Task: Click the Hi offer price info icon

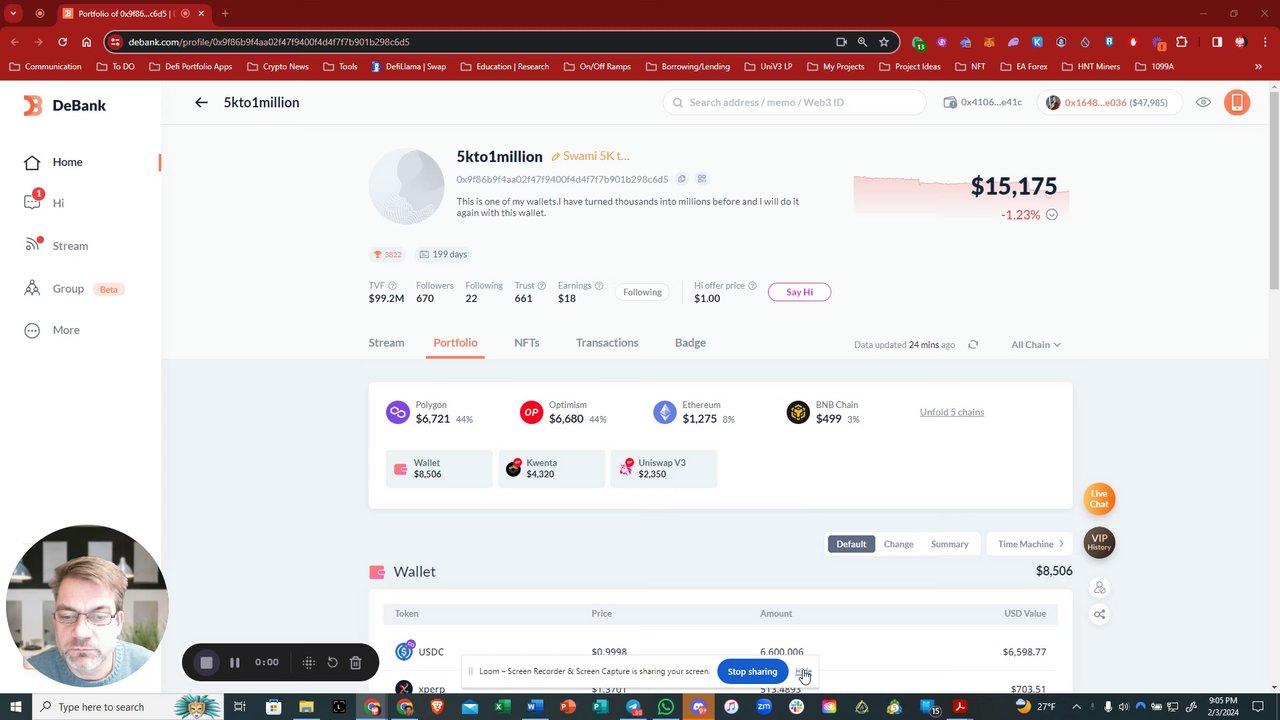Action: pos(752,286)
